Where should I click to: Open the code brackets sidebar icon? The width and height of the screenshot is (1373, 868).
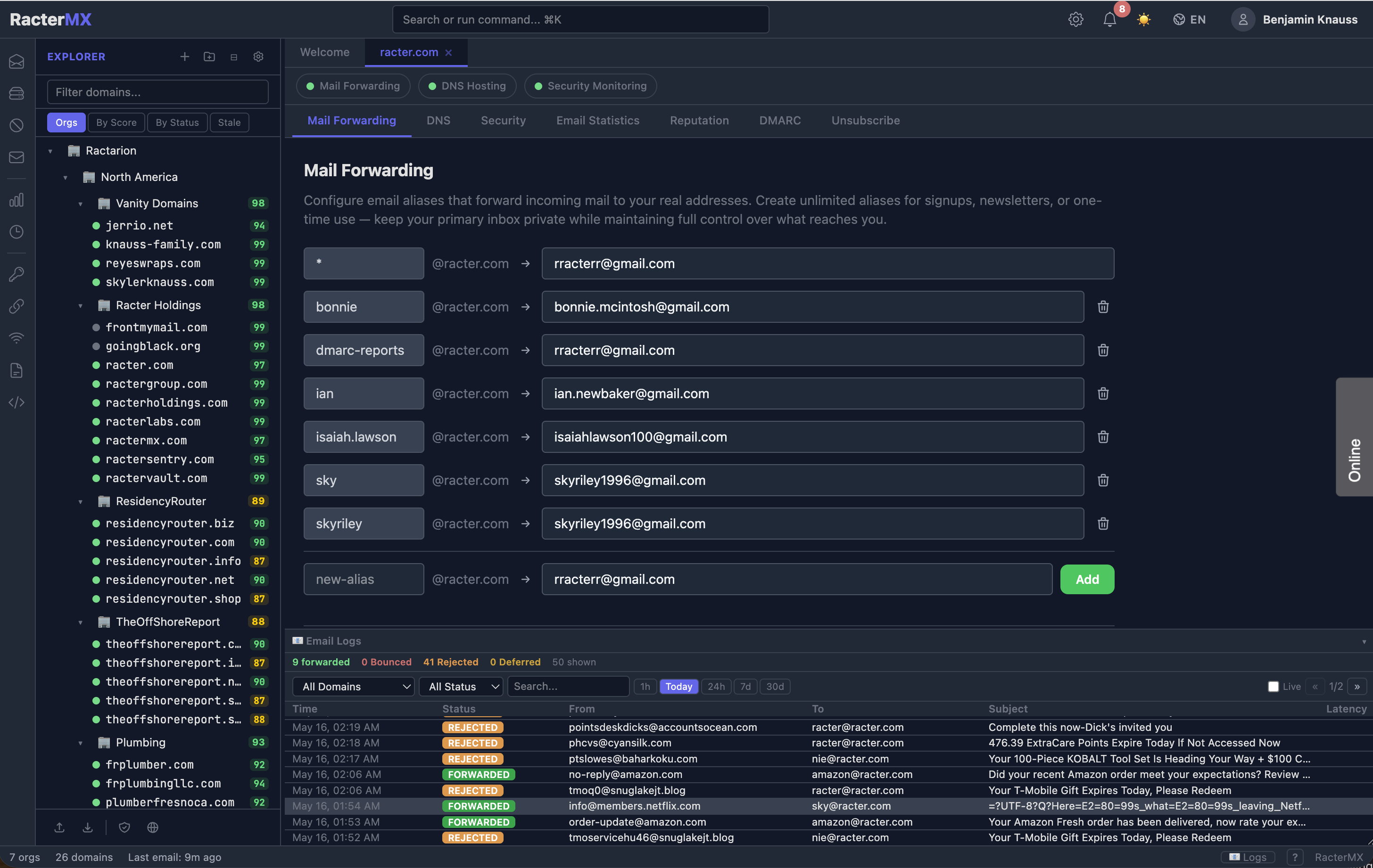coord(17,402)
